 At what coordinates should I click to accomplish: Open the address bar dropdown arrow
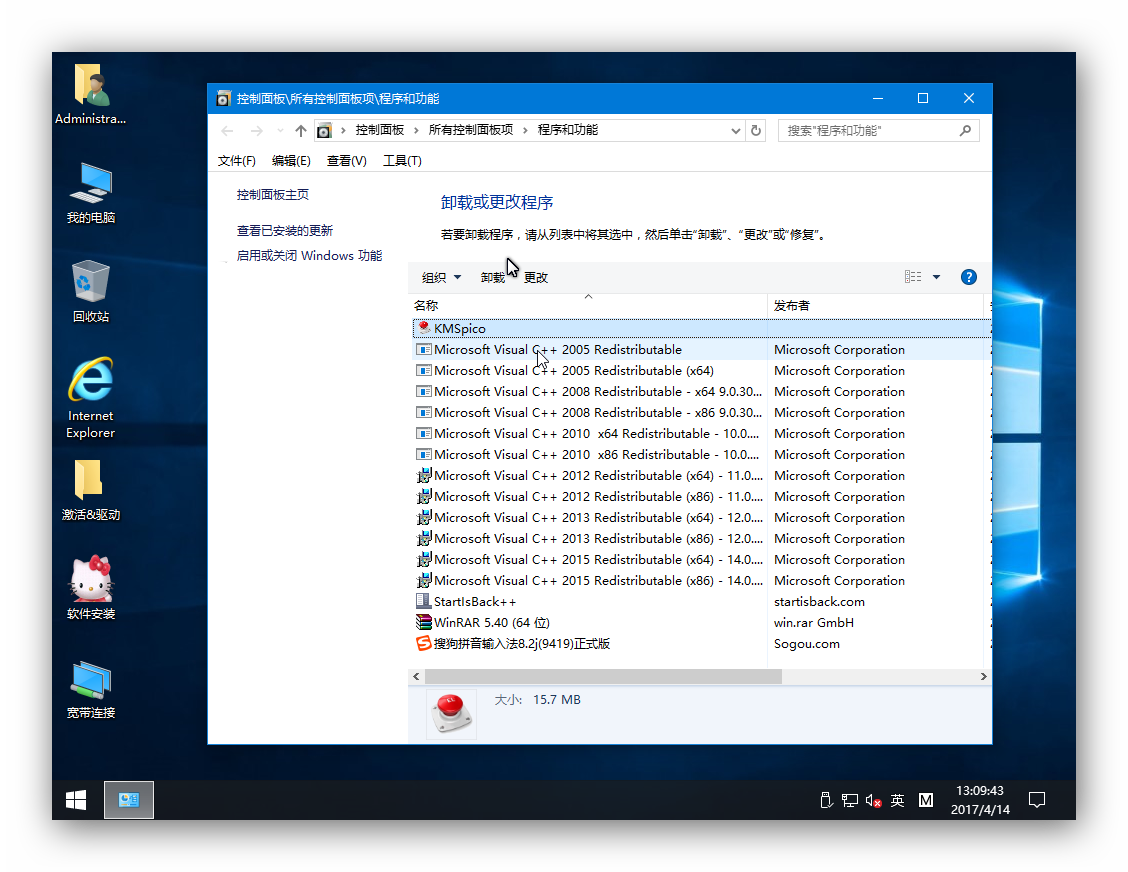click(x=736, y=130)
